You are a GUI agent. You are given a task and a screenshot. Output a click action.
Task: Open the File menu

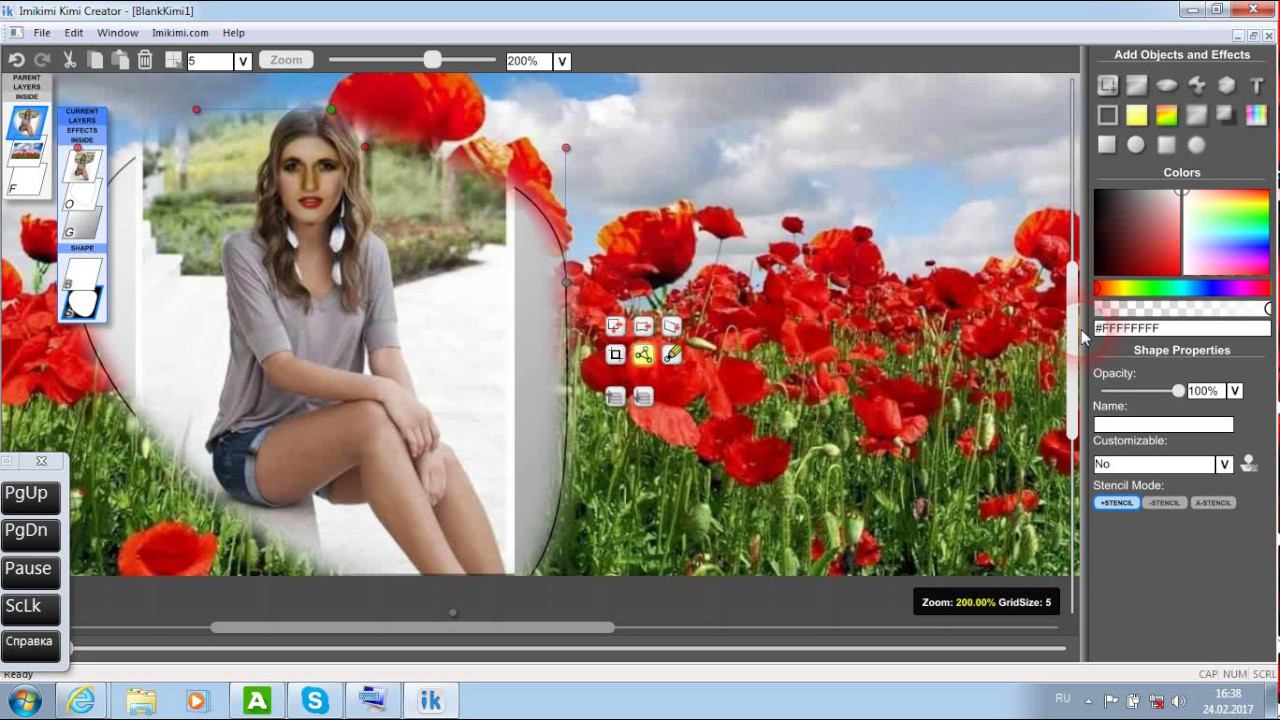click(x=42, y=33)
